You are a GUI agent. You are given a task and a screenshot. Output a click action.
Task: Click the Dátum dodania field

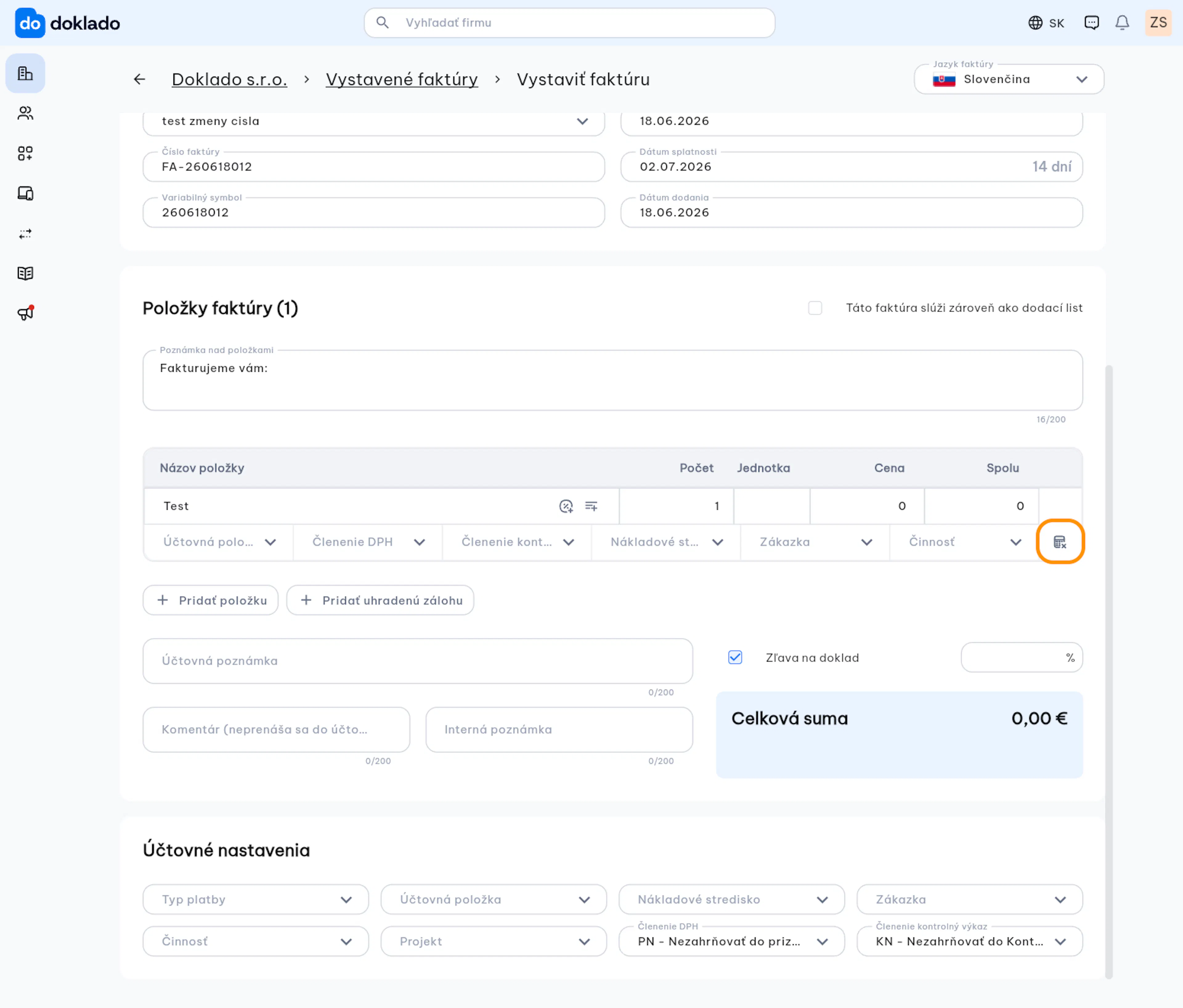point(851,212)
